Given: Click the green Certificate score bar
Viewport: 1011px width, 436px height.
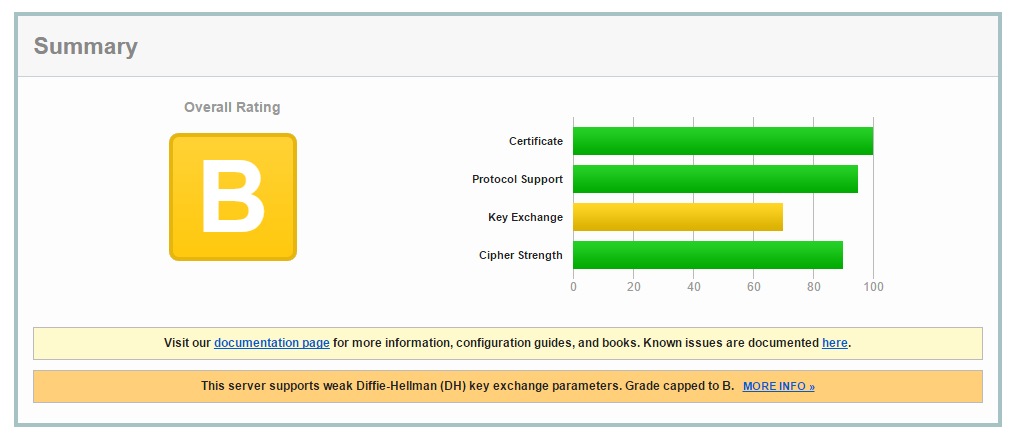Looking at the screenshot, I should click(x=723, y=141).
